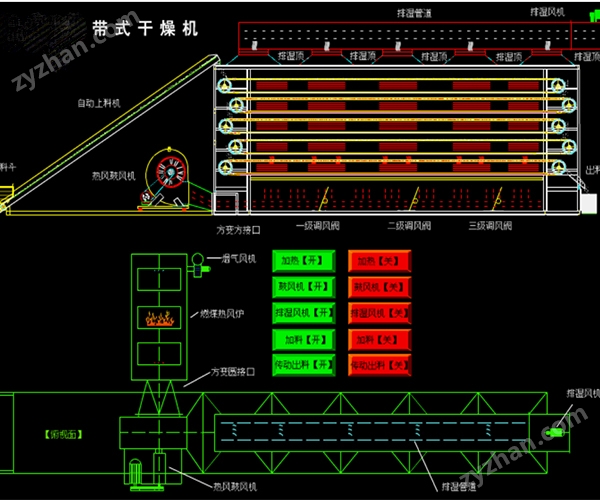Image resolution: width=600 pixels, height=500 pixels.
Task: Start the blower via 鼓风机【开】
Action: [304, 287]
